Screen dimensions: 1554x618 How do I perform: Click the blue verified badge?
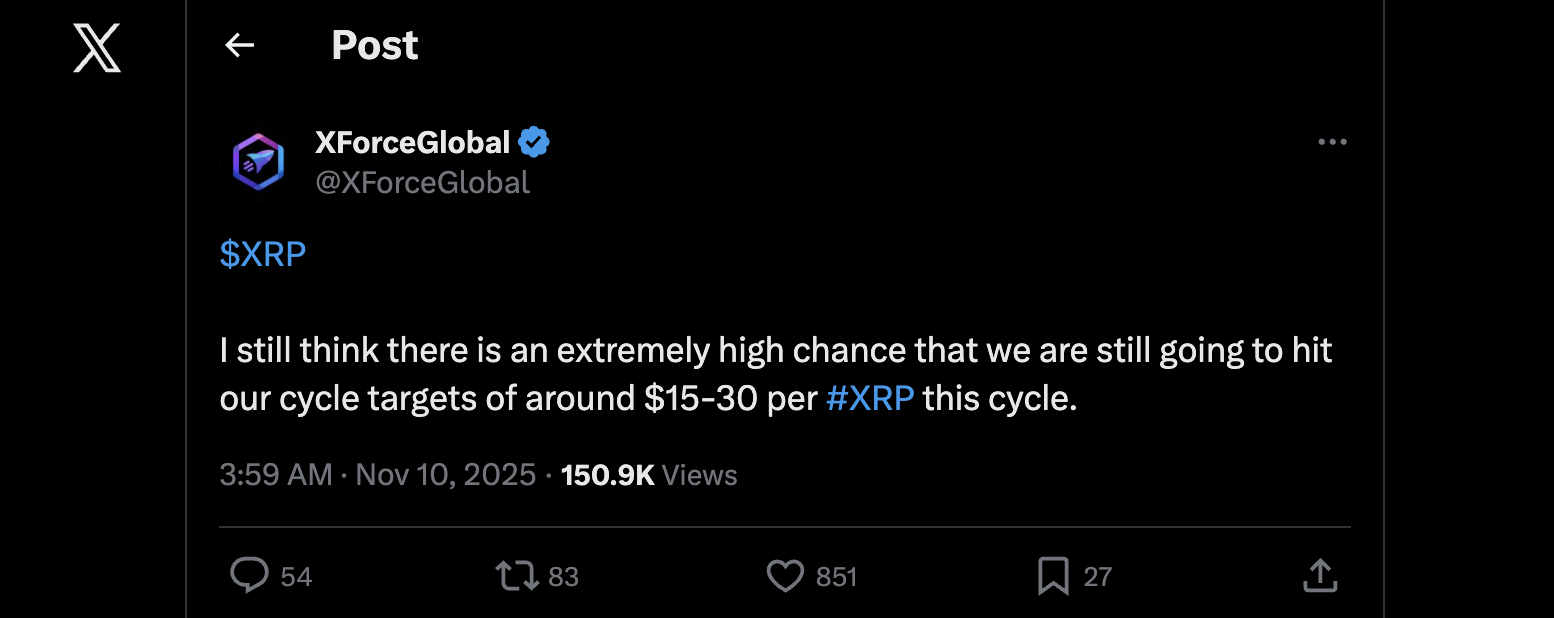pyautogui.click(x=534, y=143)
